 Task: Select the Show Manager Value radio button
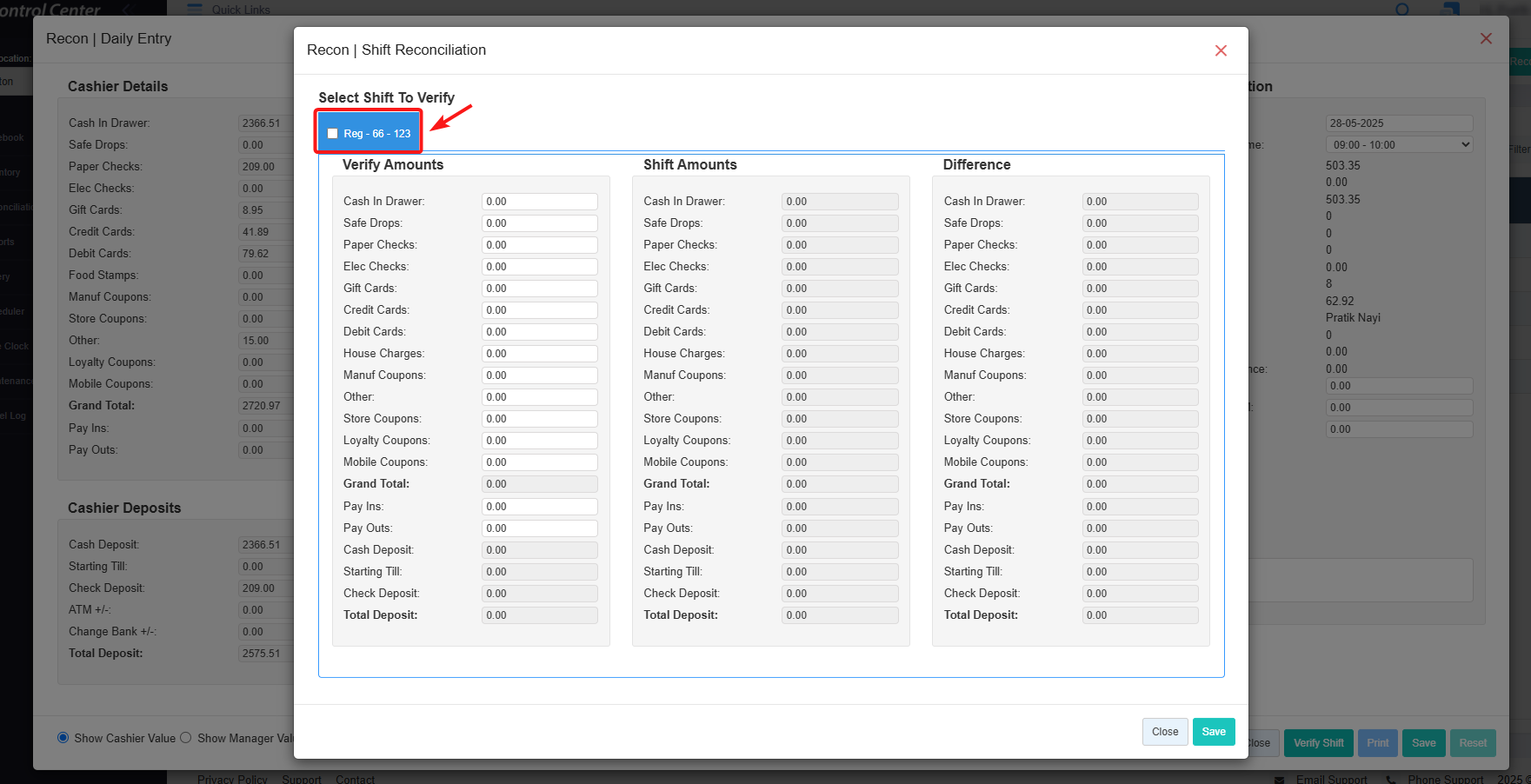[x=185, y=738]
